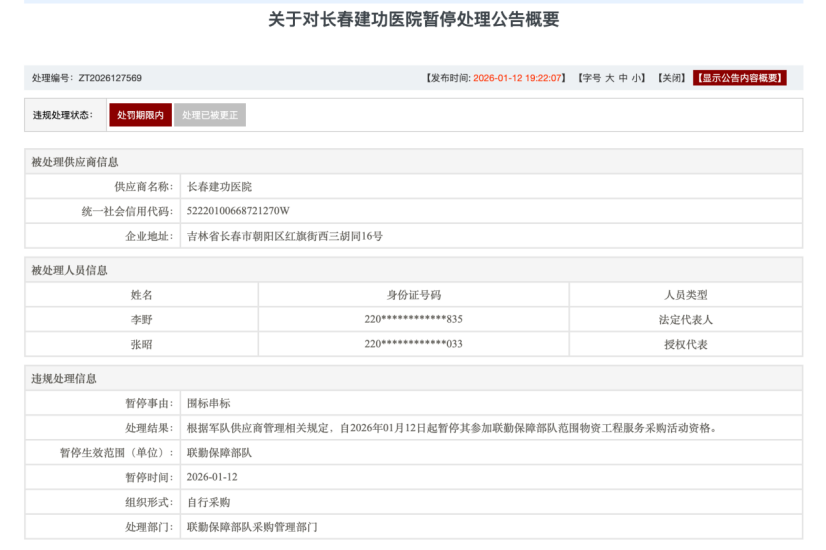Click the 法定代表人 personnel type cell
The height and width of the screenshot is (550, 826).
[x=685, y=319]
